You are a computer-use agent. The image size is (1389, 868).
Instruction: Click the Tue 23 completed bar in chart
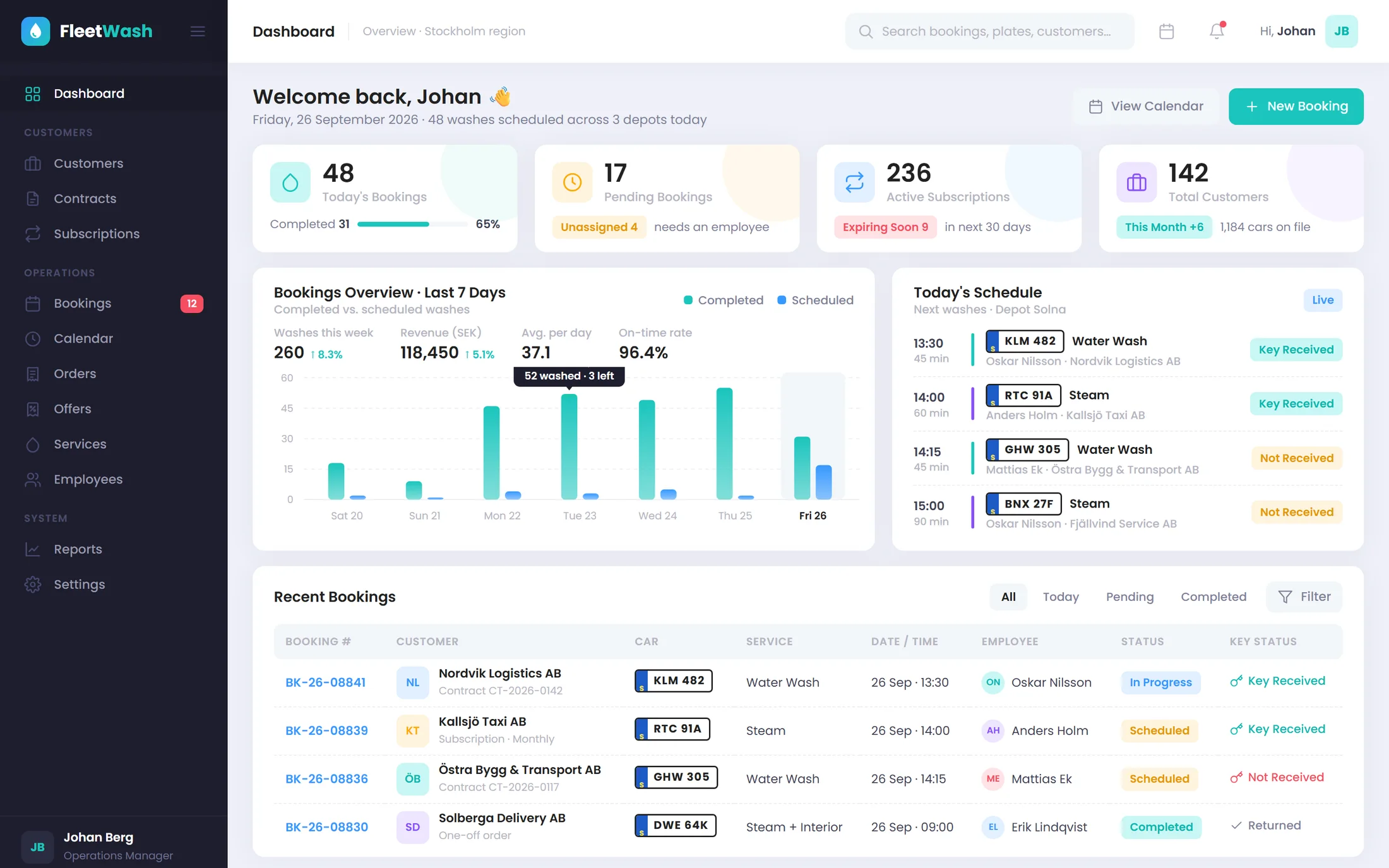(x=569, y=447)
